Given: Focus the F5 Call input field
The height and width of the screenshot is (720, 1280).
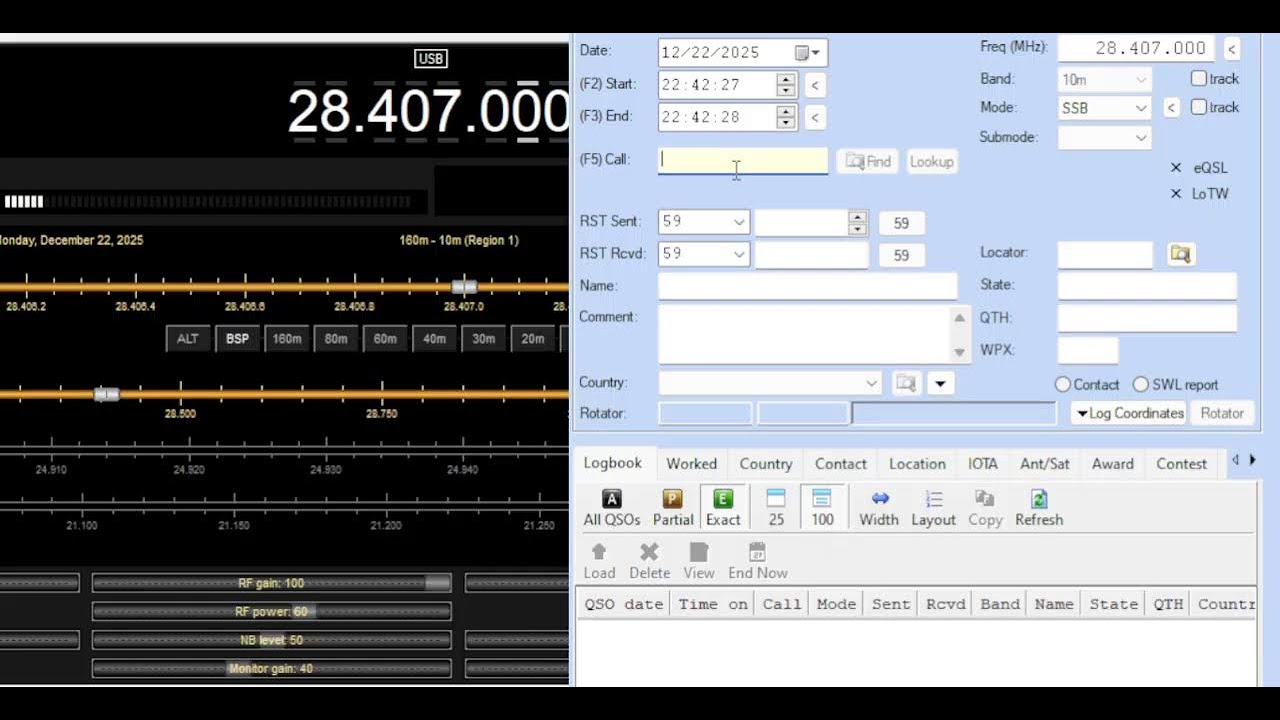Looking at the screenshot, I should 743,160.
